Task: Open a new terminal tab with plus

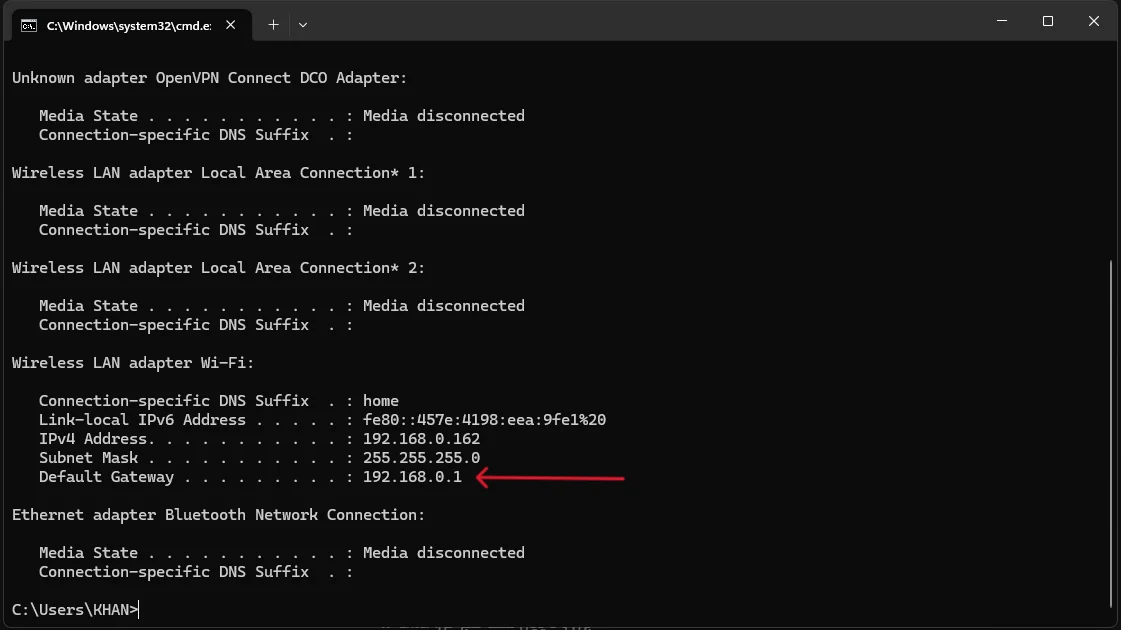Action: pos(273,25)
